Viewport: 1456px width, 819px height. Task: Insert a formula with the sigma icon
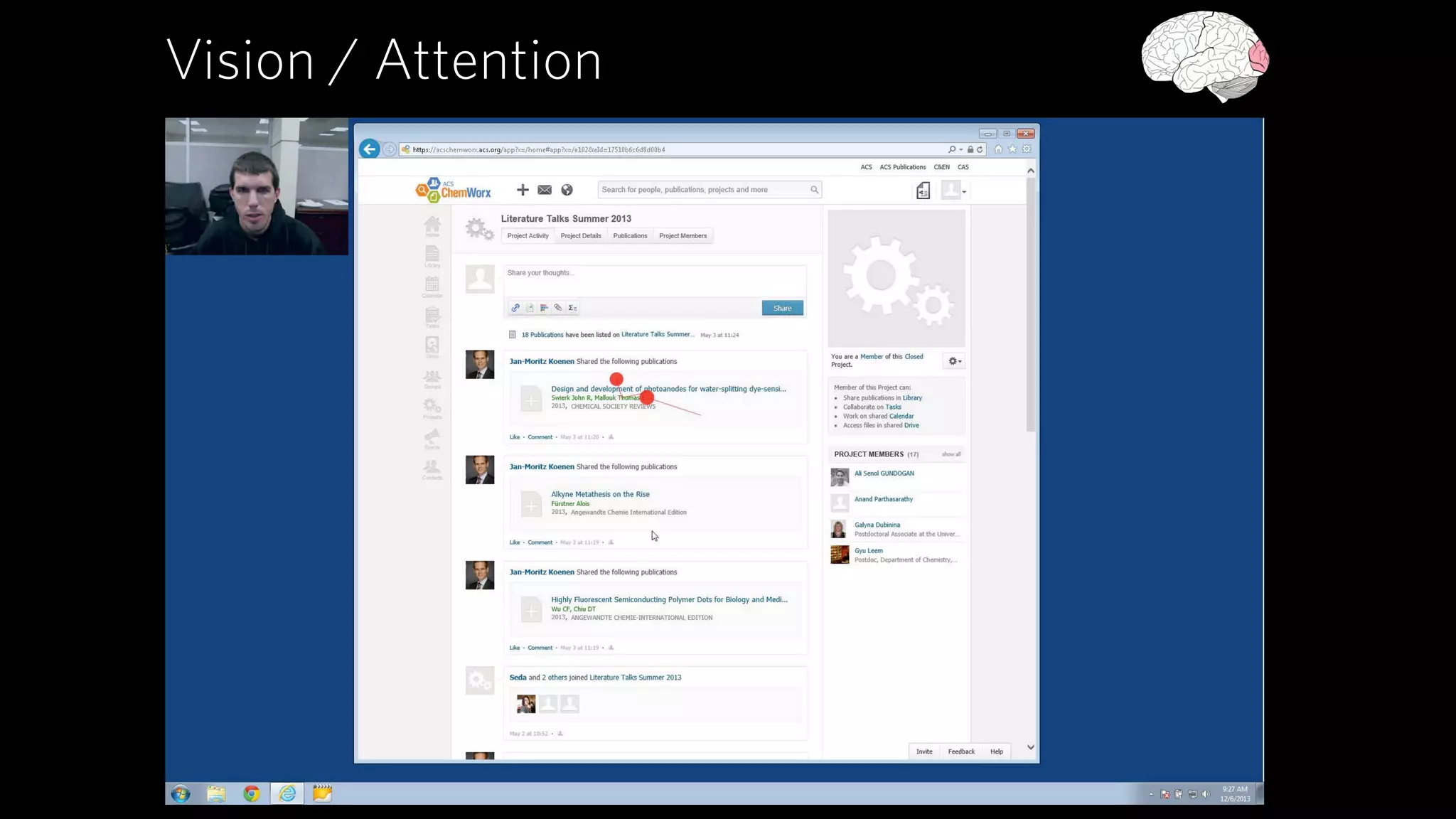pos(572,308)
